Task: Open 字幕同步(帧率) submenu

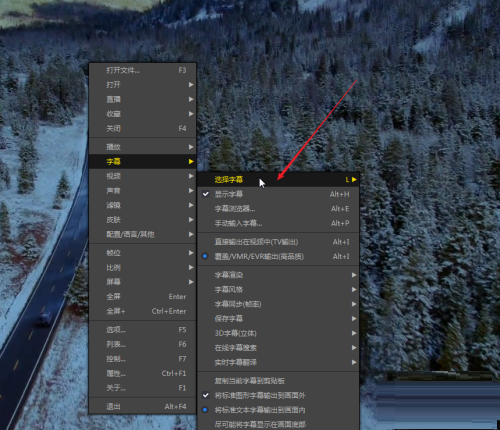Action: click(279, 304)
